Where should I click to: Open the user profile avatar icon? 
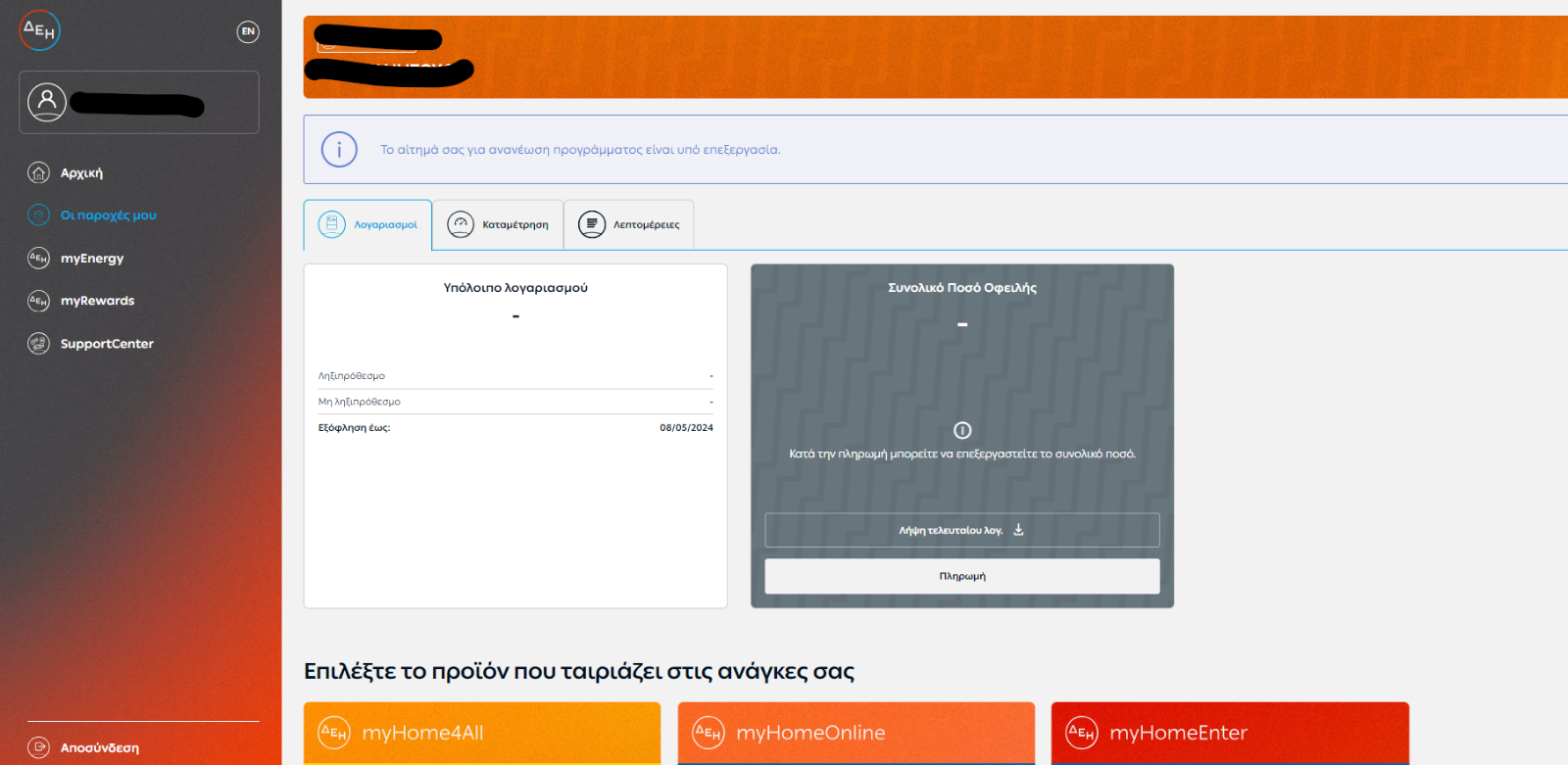point(47,102)
